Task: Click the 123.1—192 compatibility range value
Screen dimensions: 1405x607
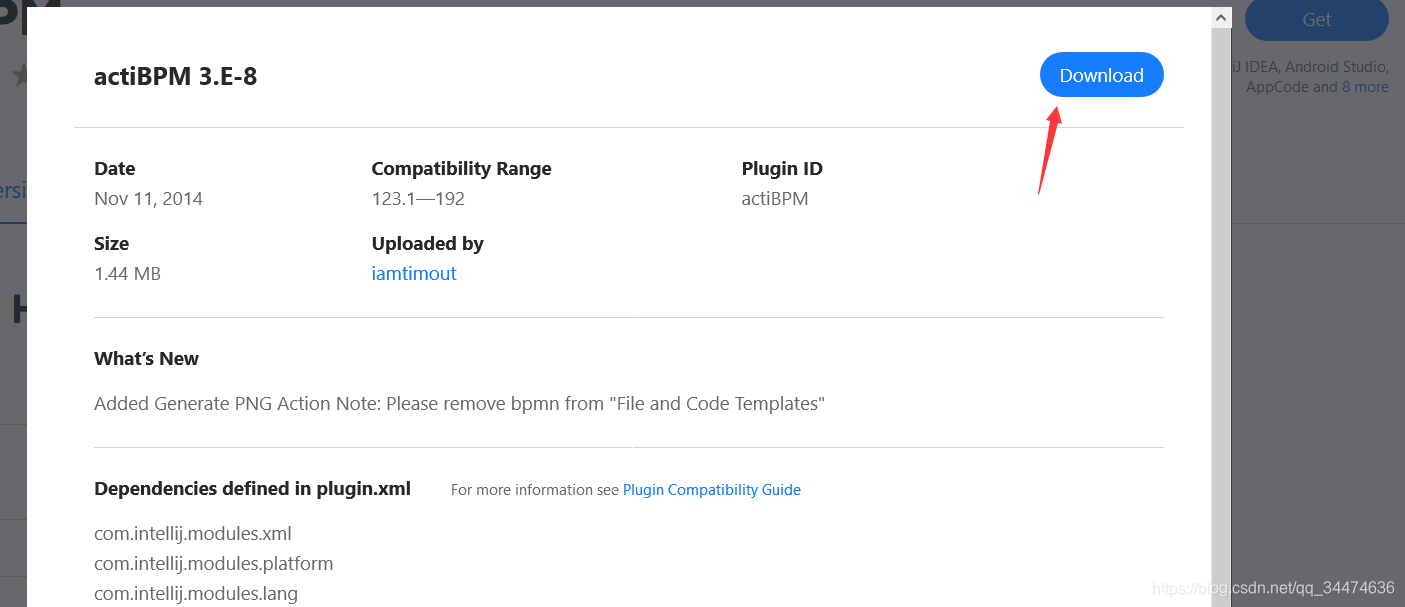Action: tap(418, 198)
